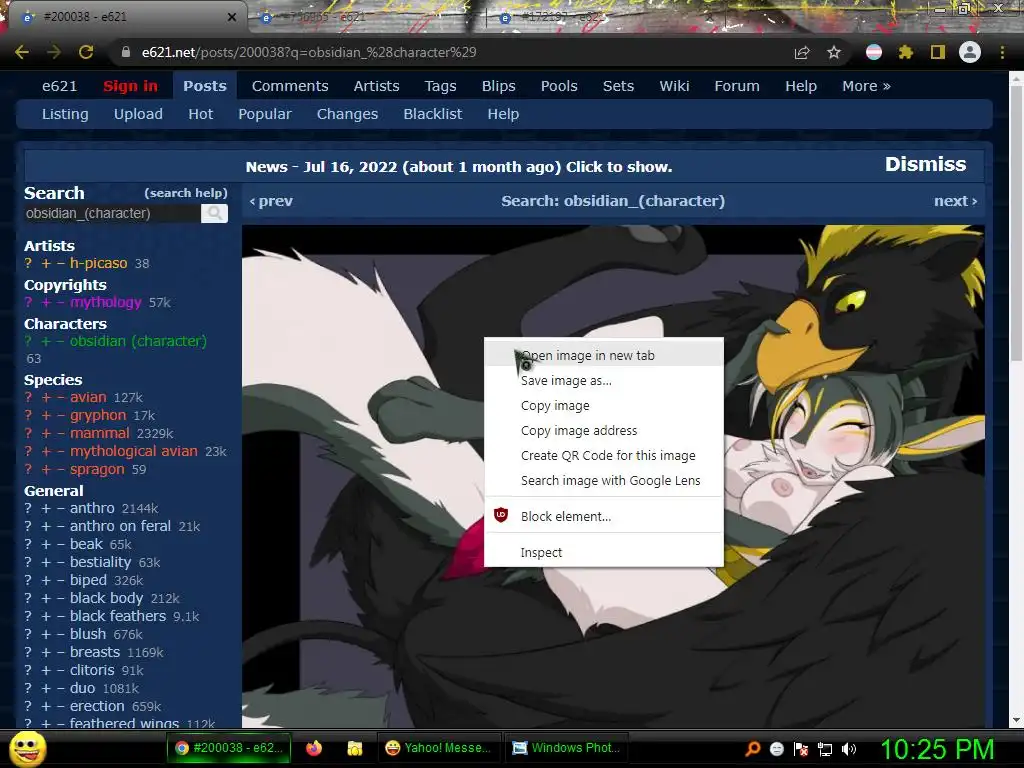Click the flag with red X tray icon
The height and width of the screenshot is (768, 1024).
[x=801, y=749]
